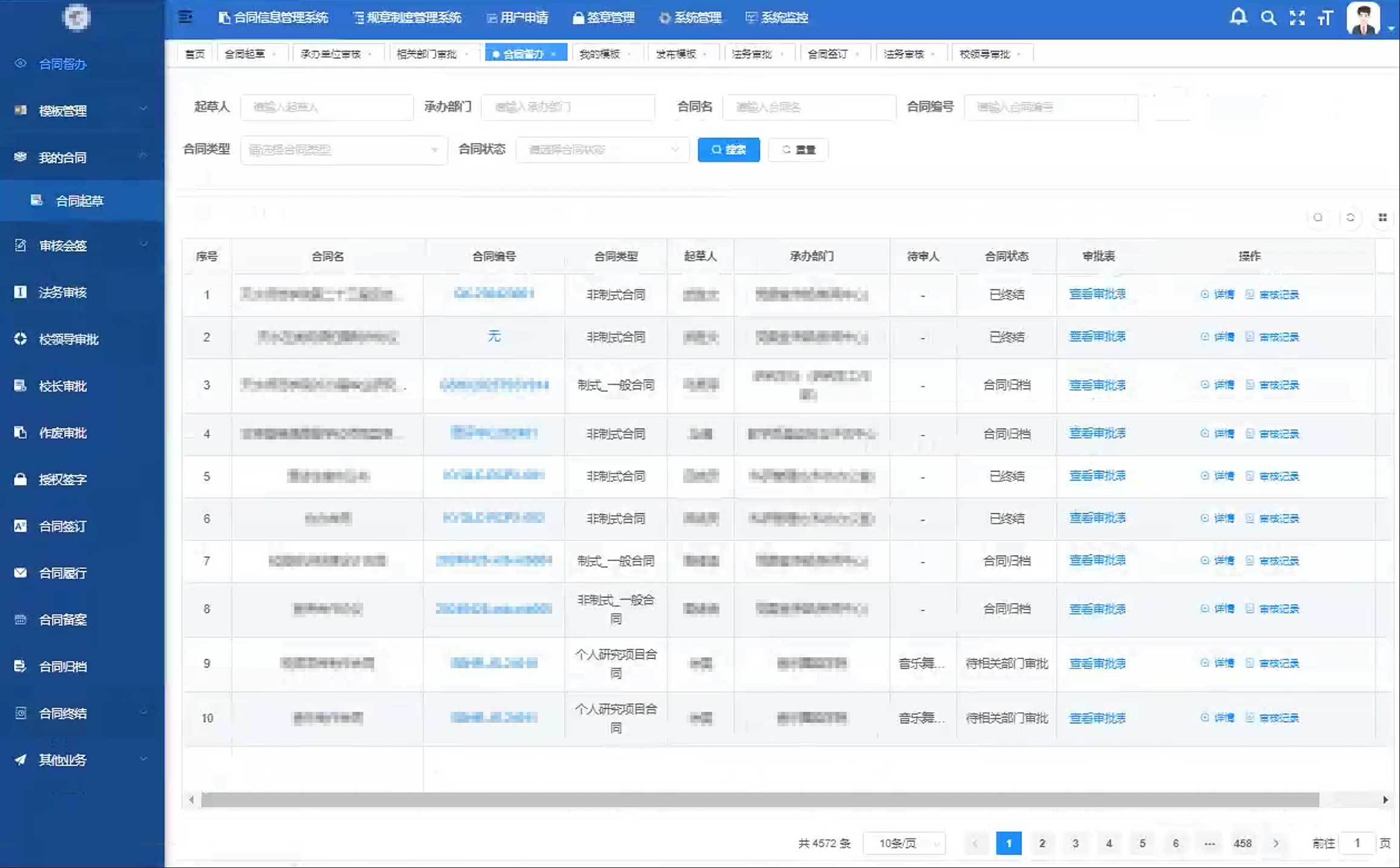Expand 合同终结 sidebar menu

point(82,713)
